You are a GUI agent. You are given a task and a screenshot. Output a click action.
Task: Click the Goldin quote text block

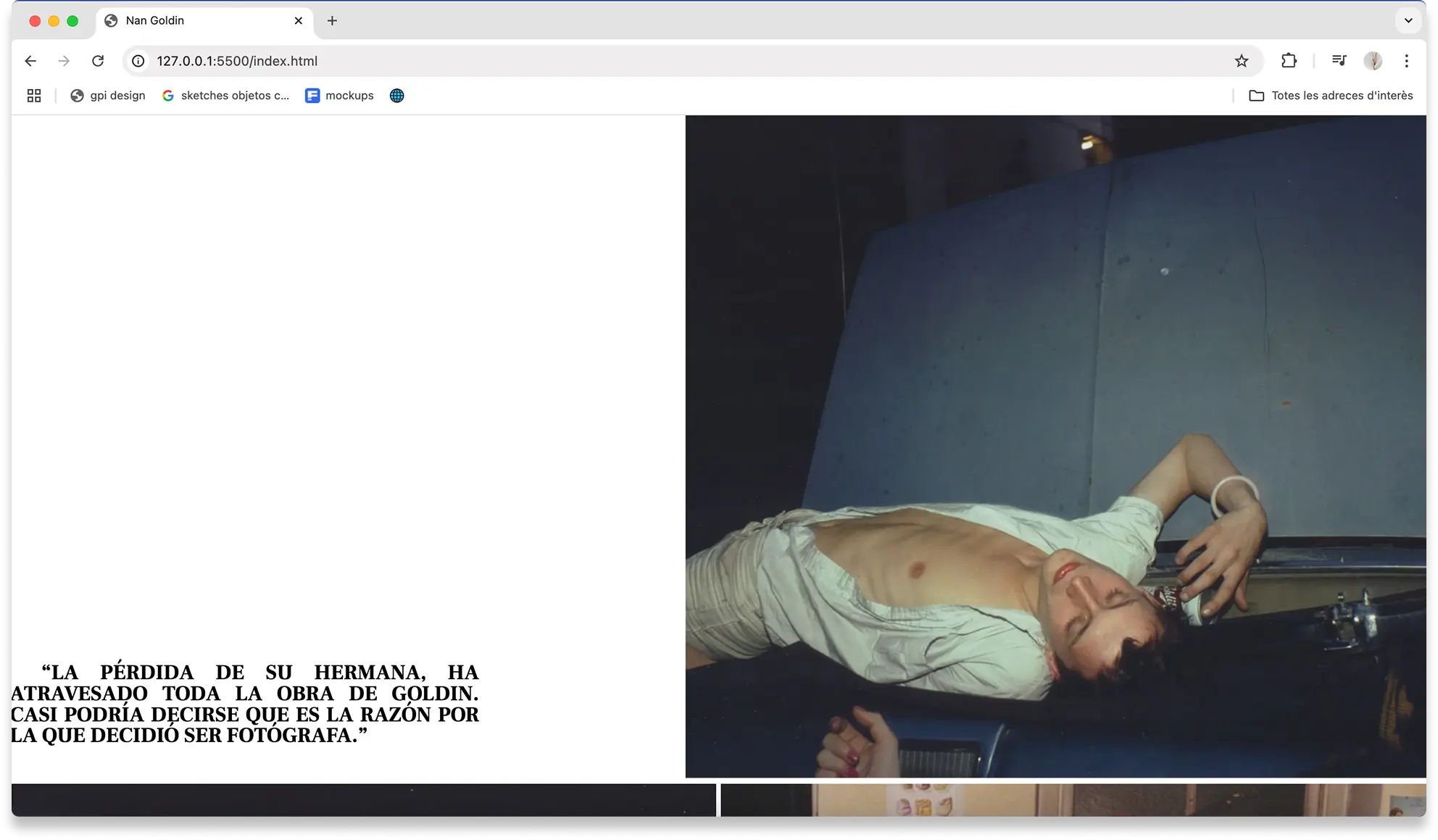(x=245, y=704)
